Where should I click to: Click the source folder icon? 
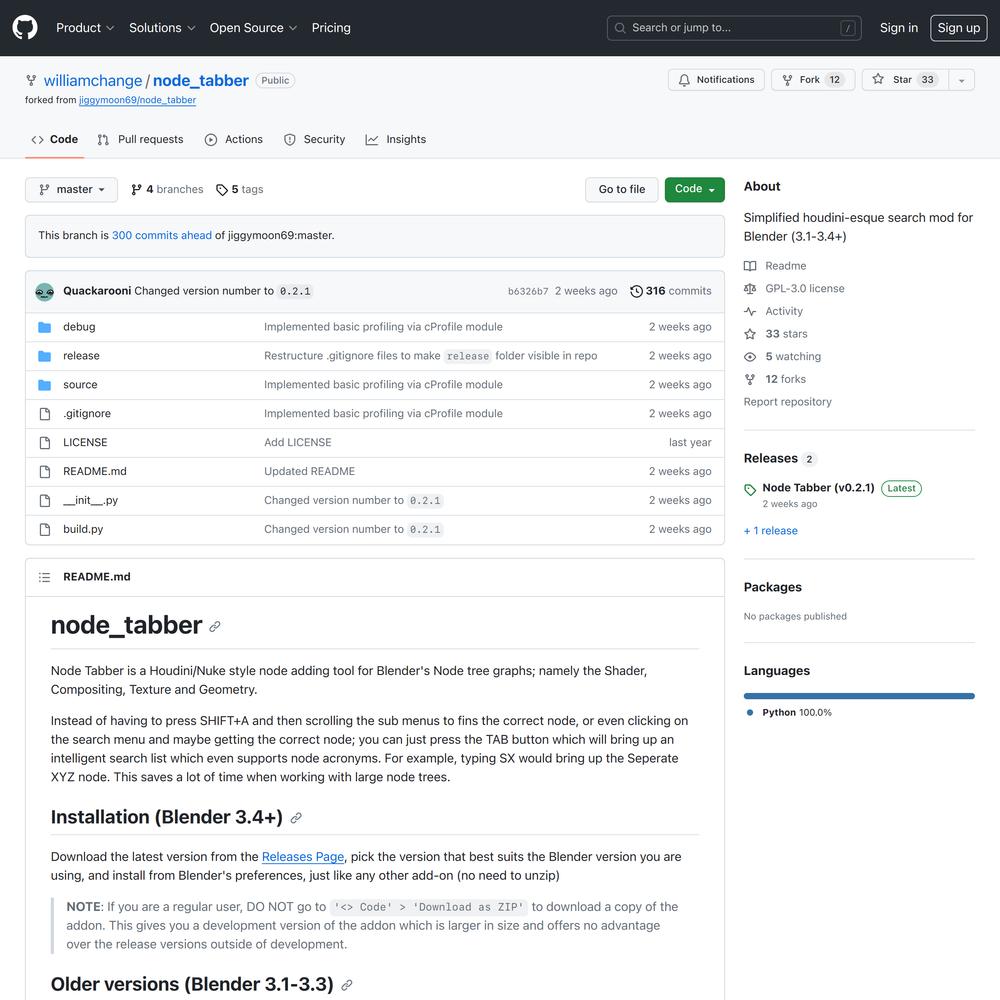pos(45,385)
